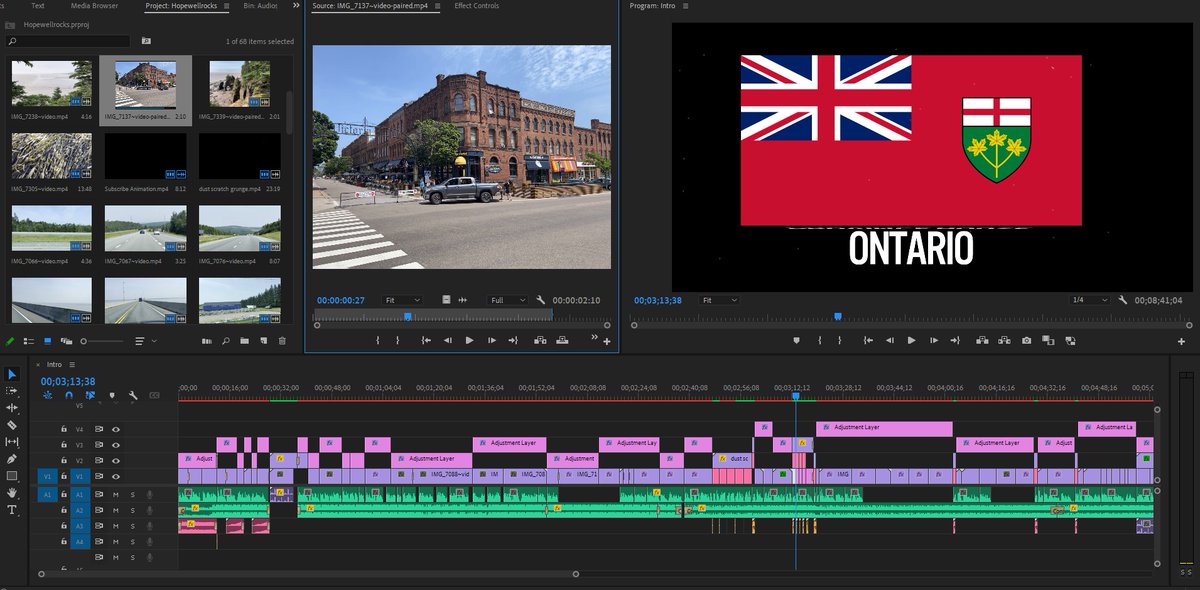Step forward one frame in Program monitor
This screenshot has height=590, width=1200.
click(x=933, y=340)
